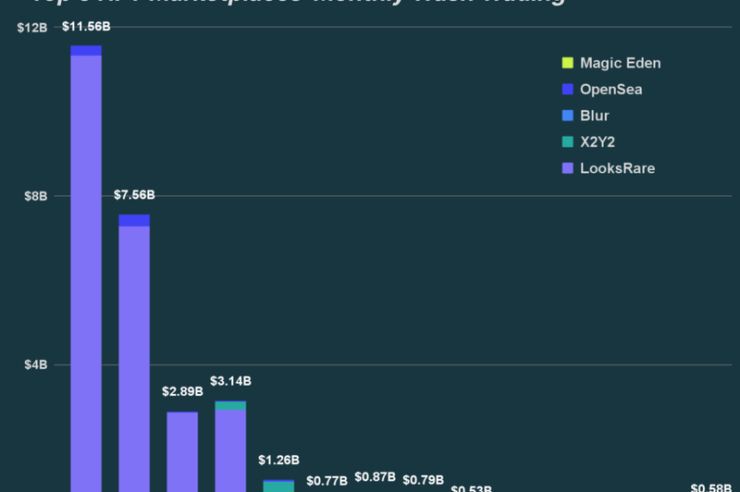Click the $4B y-axis label
The height and width of the screenshot is (492, 740).
pyautogui.click(x=36, y=365)
